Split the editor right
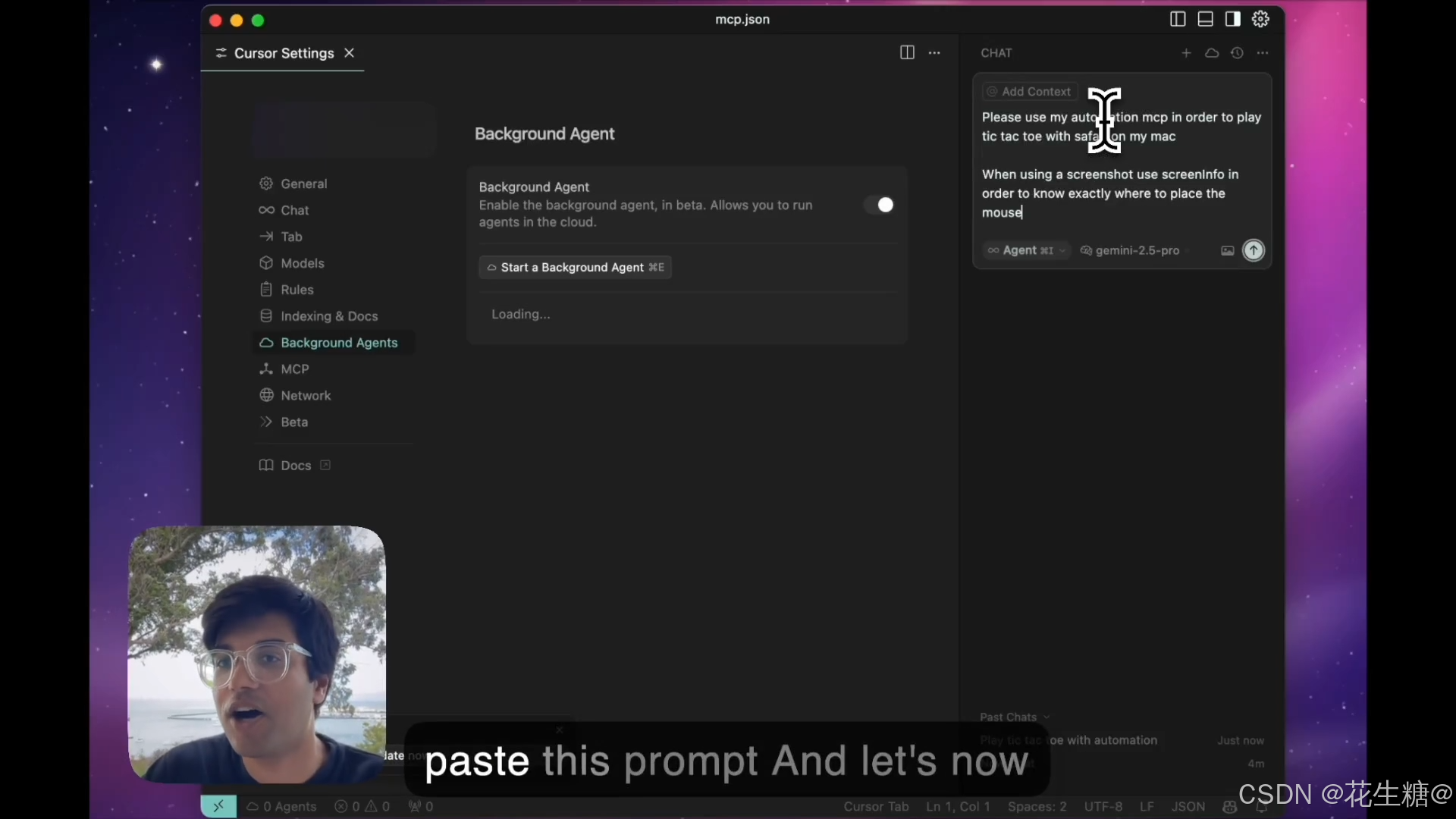The width and height of the screenshot is (1456, 819). click(x=907, y=52)
